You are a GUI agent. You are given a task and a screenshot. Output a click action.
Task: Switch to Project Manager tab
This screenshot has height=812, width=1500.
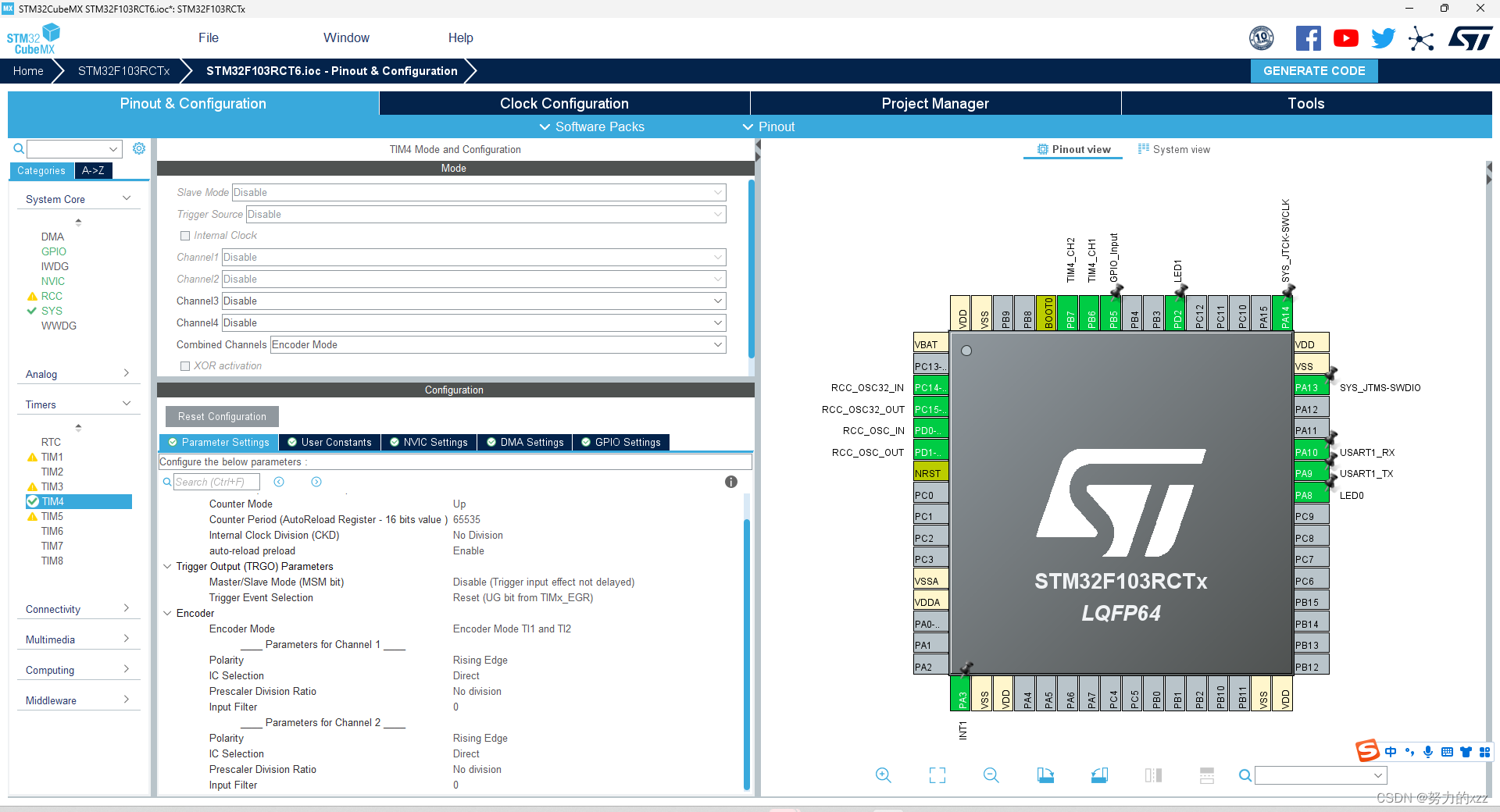pyautogui.click(x=935, y=103)
